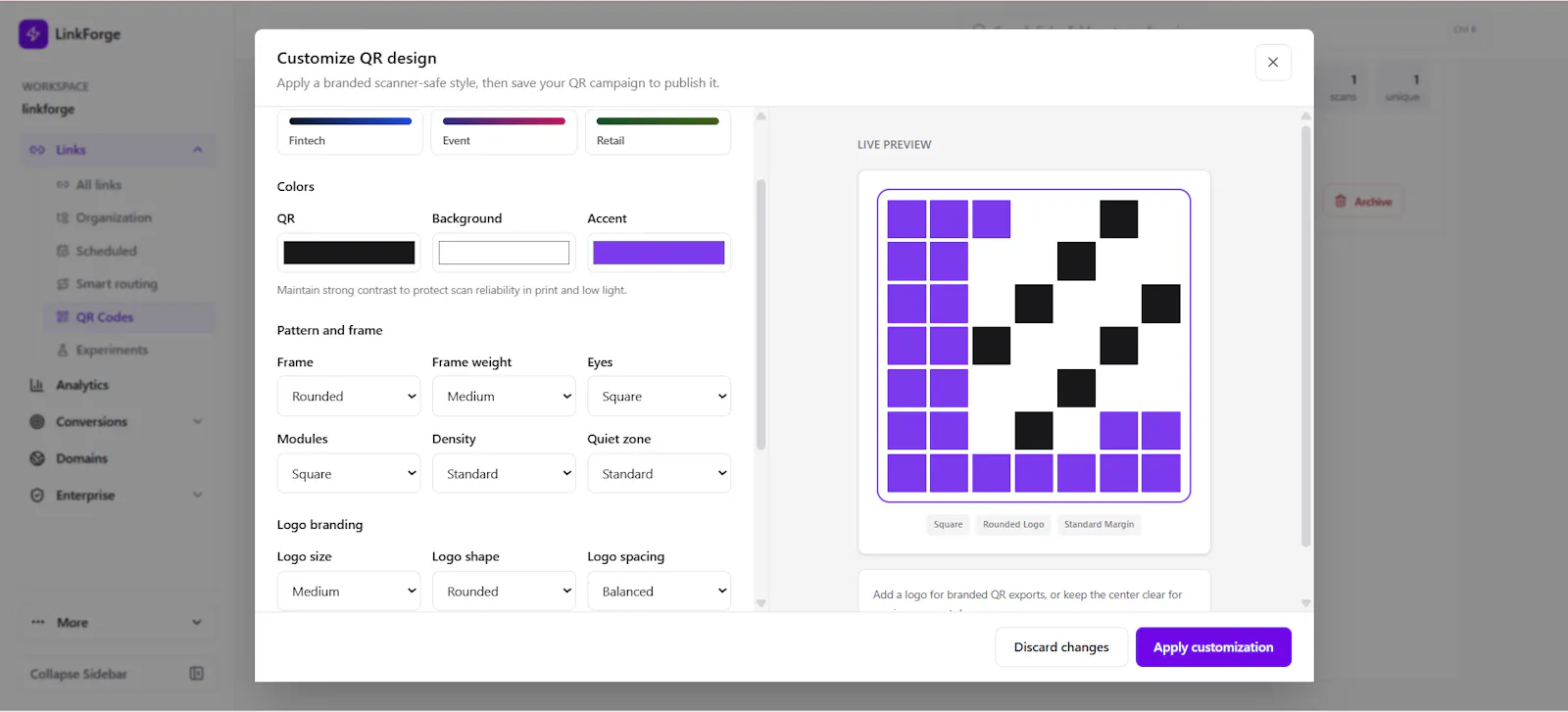Close the Customize QR design dialog

pyautogui.click(x=1273, y=62)
